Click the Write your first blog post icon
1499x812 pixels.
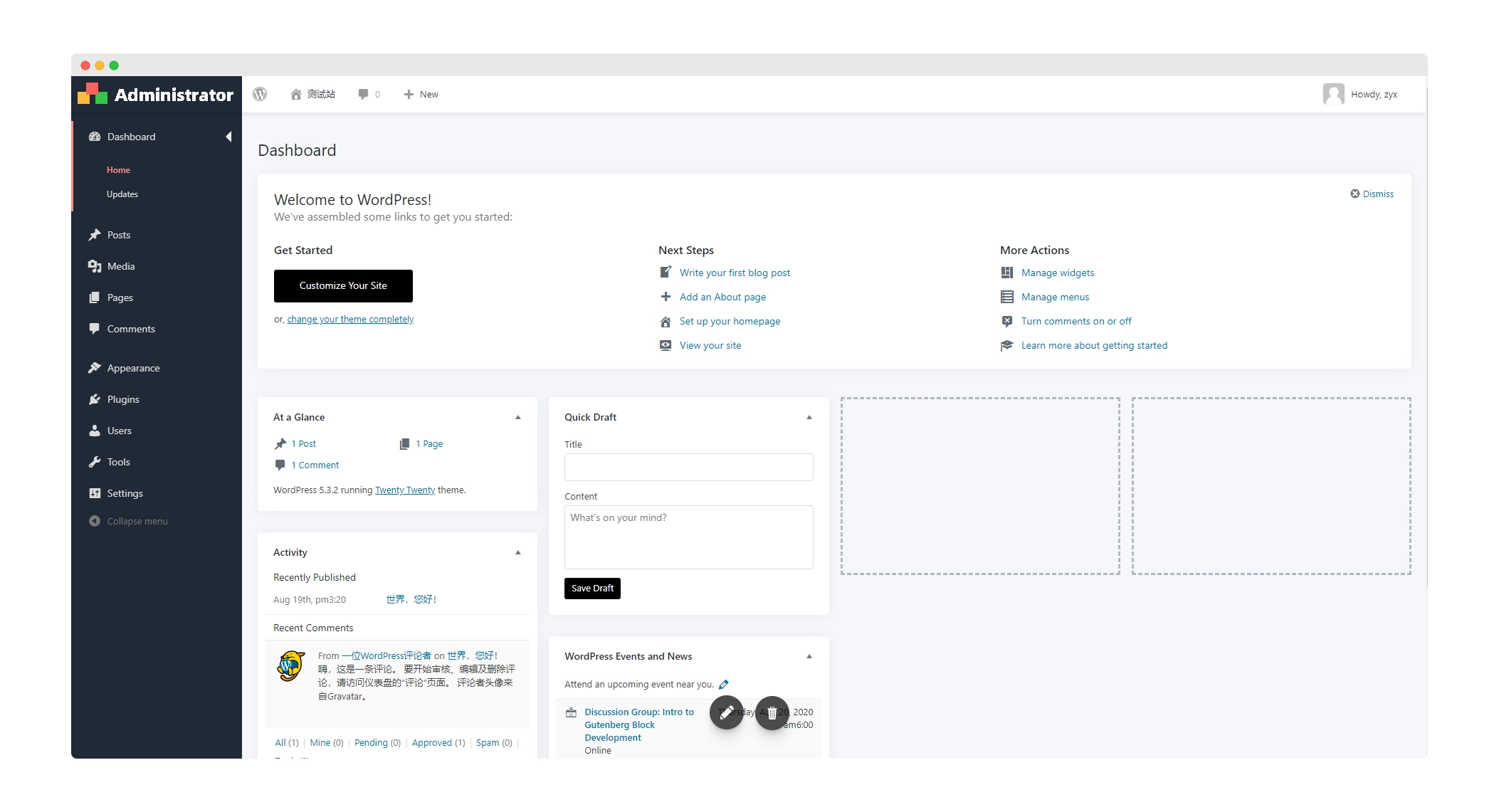point(666,273)
